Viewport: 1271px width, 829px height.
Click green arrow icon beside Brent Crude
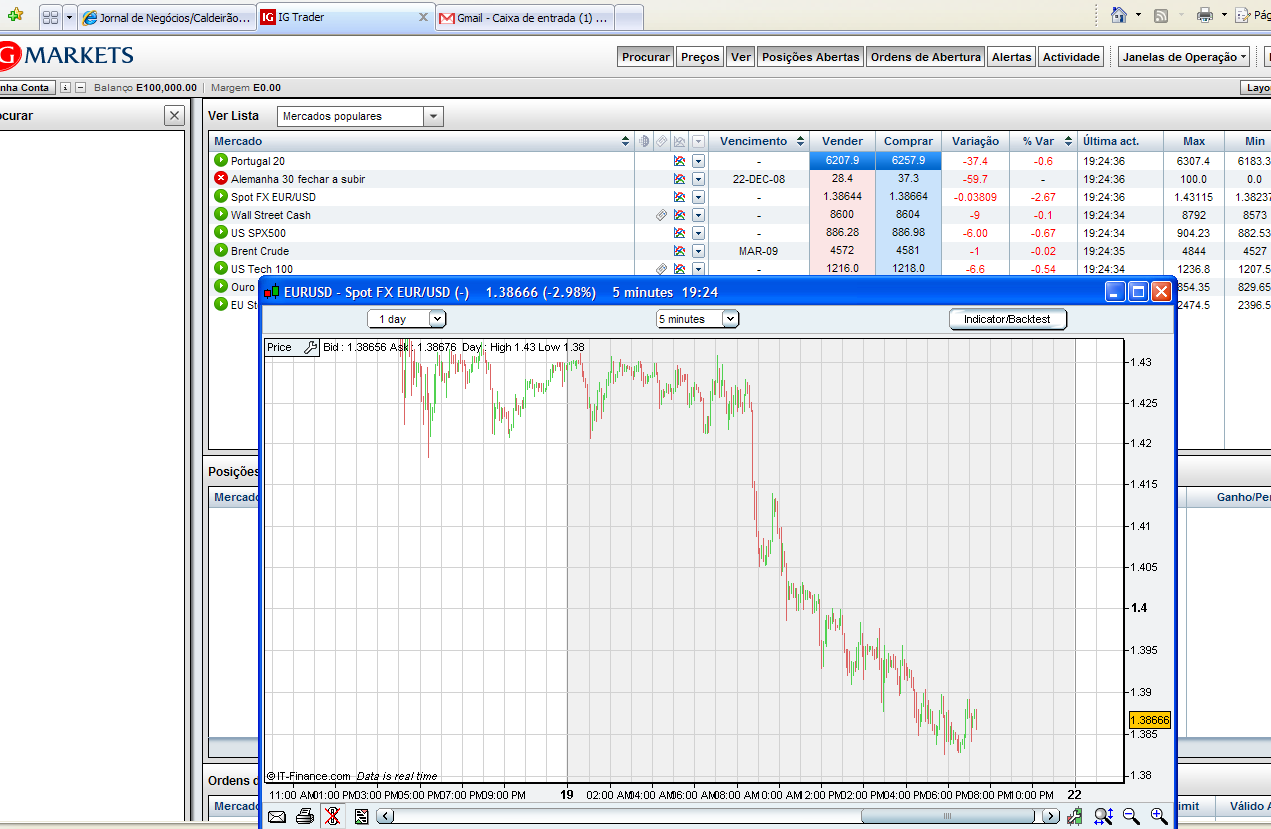pyautogui.click(x=221, y=250)
